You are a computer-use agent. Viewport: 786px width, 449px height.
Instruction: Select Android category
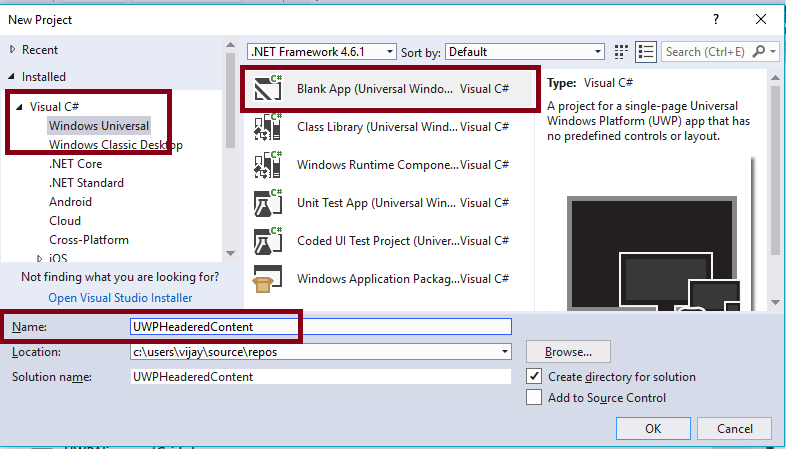(x=70, y=202)
